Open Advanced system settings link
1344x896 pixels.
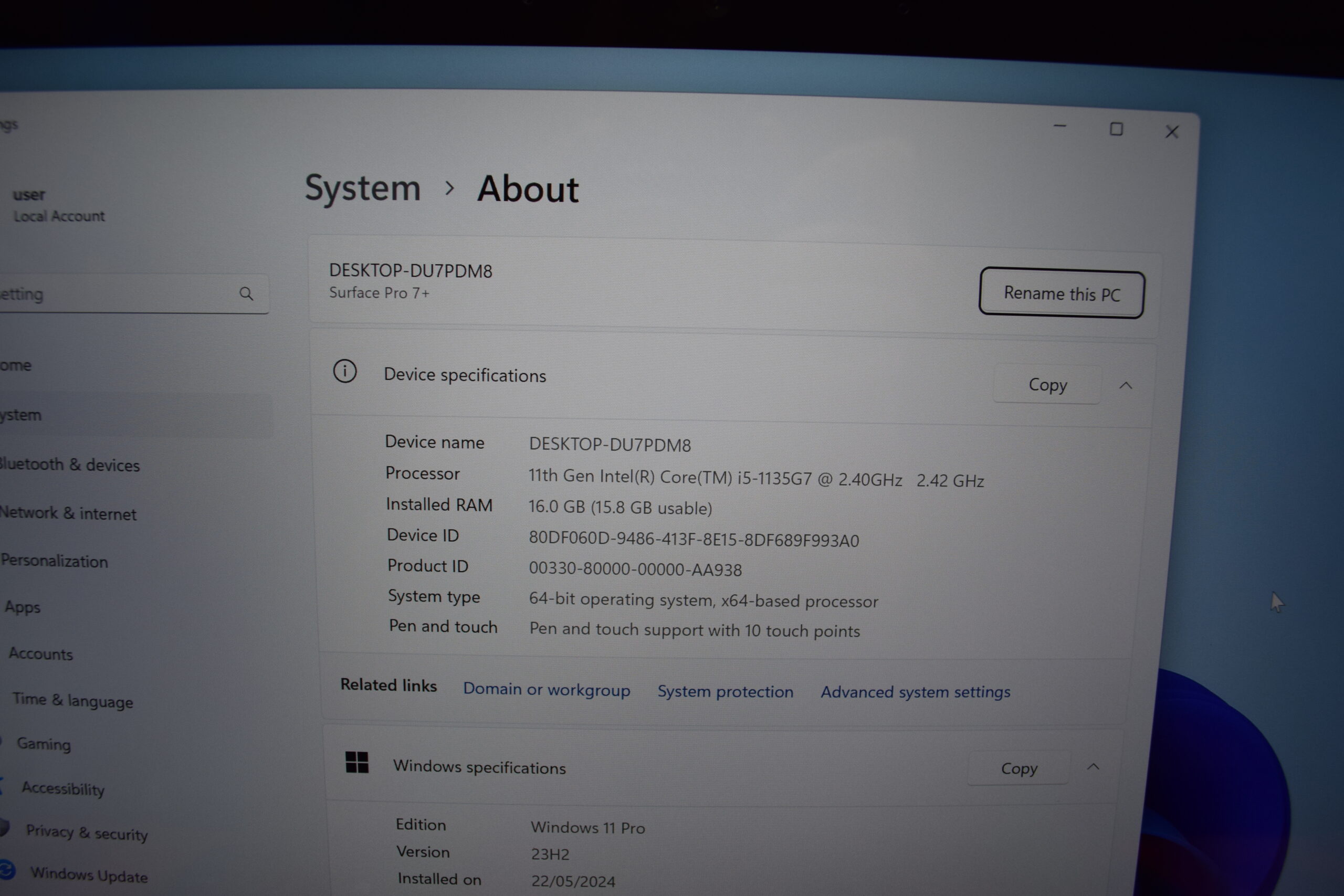916,692
